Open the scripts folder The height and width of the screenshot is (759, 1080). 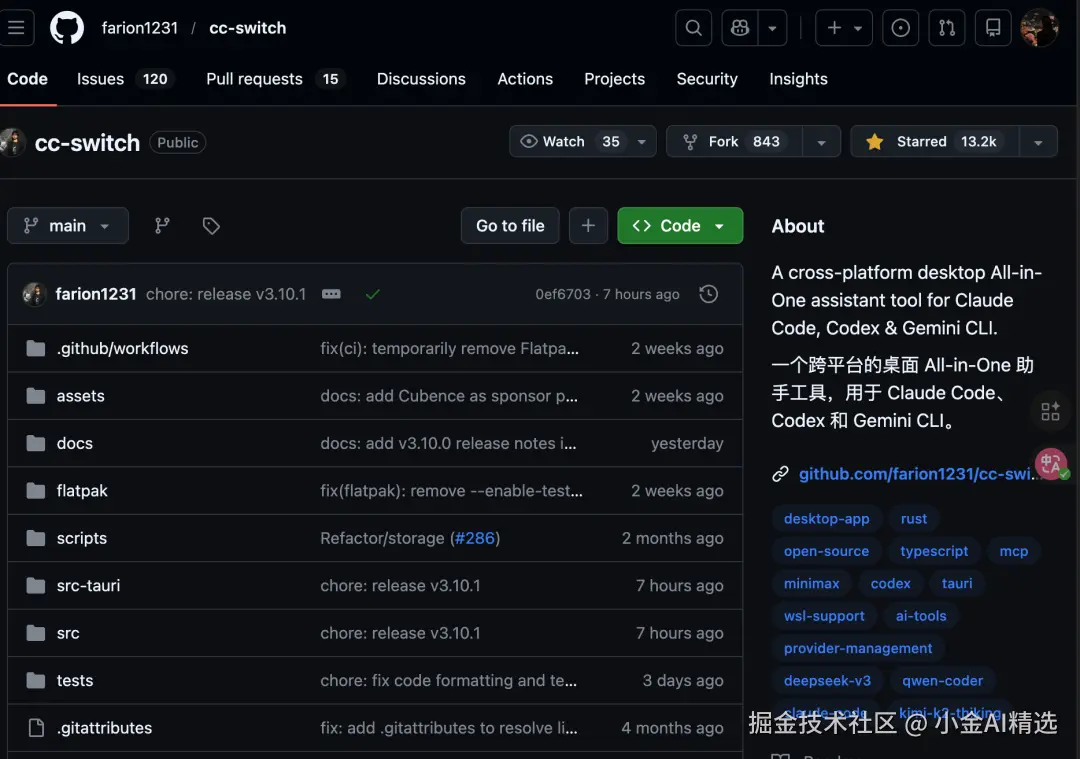(x=81, y=539)
